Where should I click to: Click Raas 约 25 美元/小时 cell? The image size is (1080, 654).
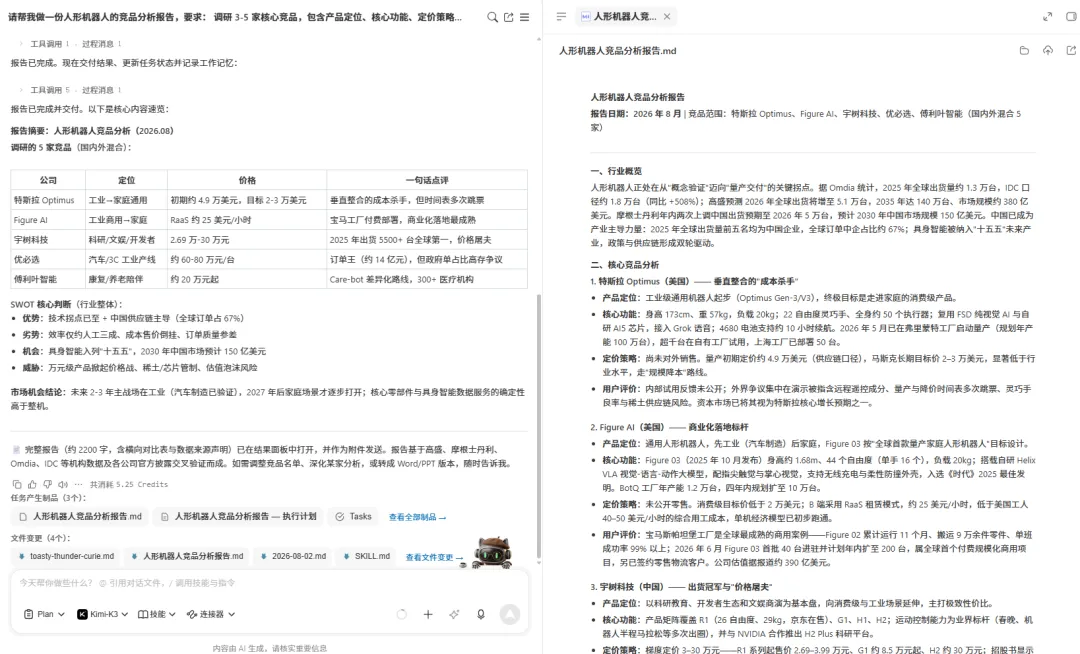[247, 220]
